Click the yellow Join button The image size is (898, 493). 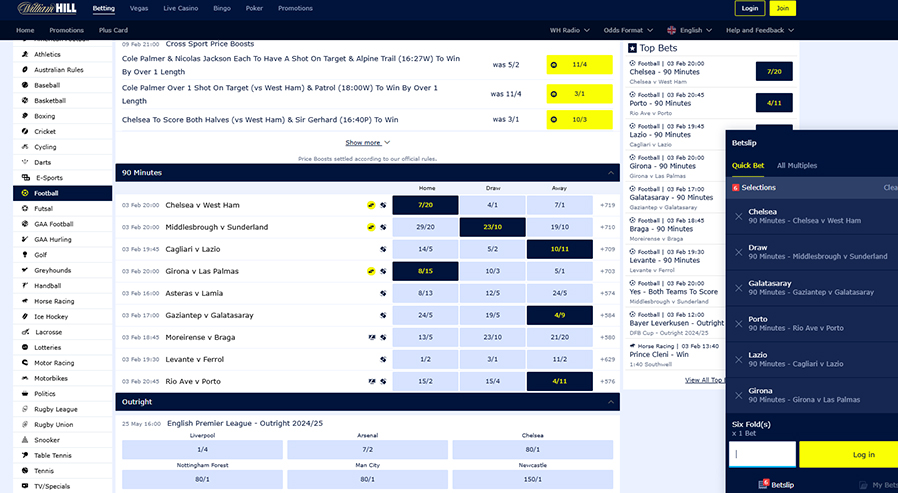coord(782,8)
